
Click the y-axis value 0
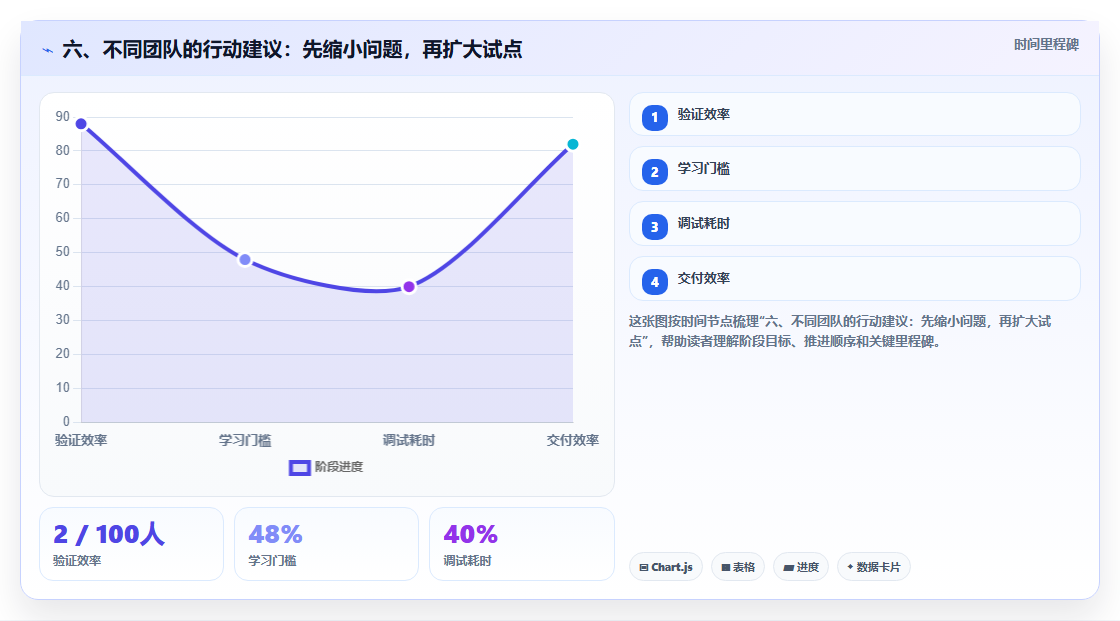point(66,422)
